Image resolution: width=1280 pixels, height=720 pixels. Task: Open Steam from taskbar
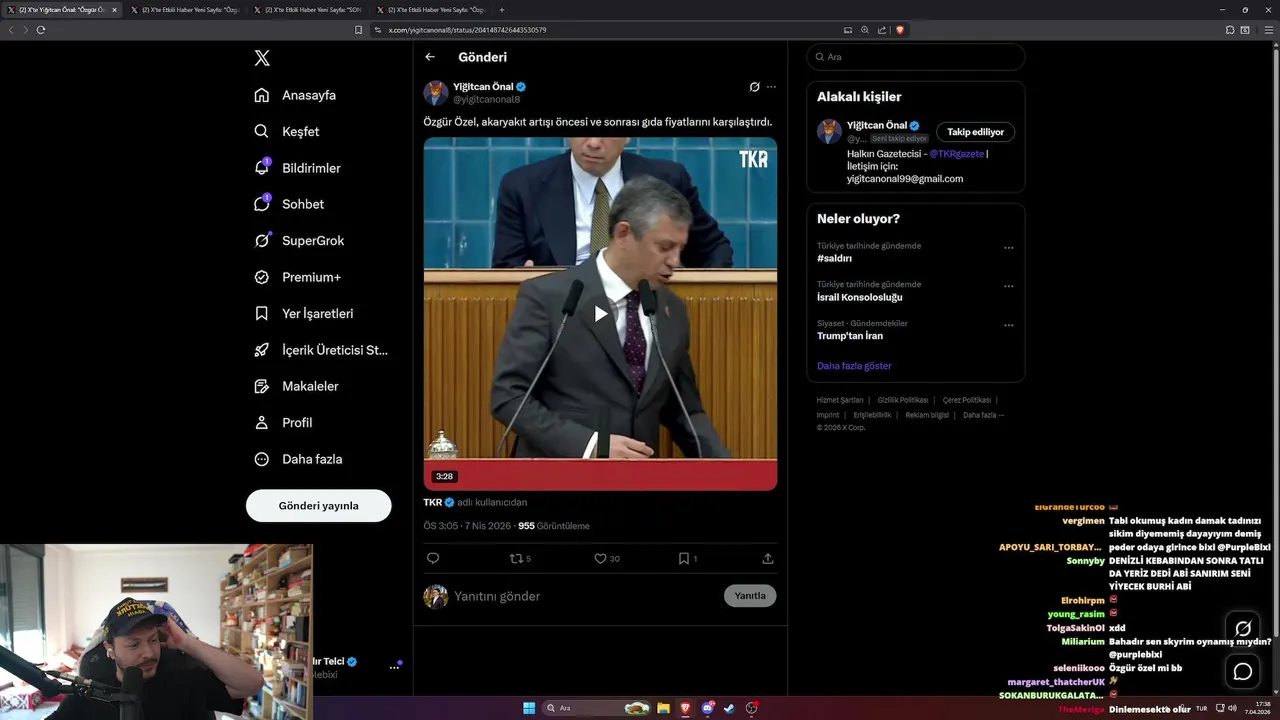[x=729, y=708]
